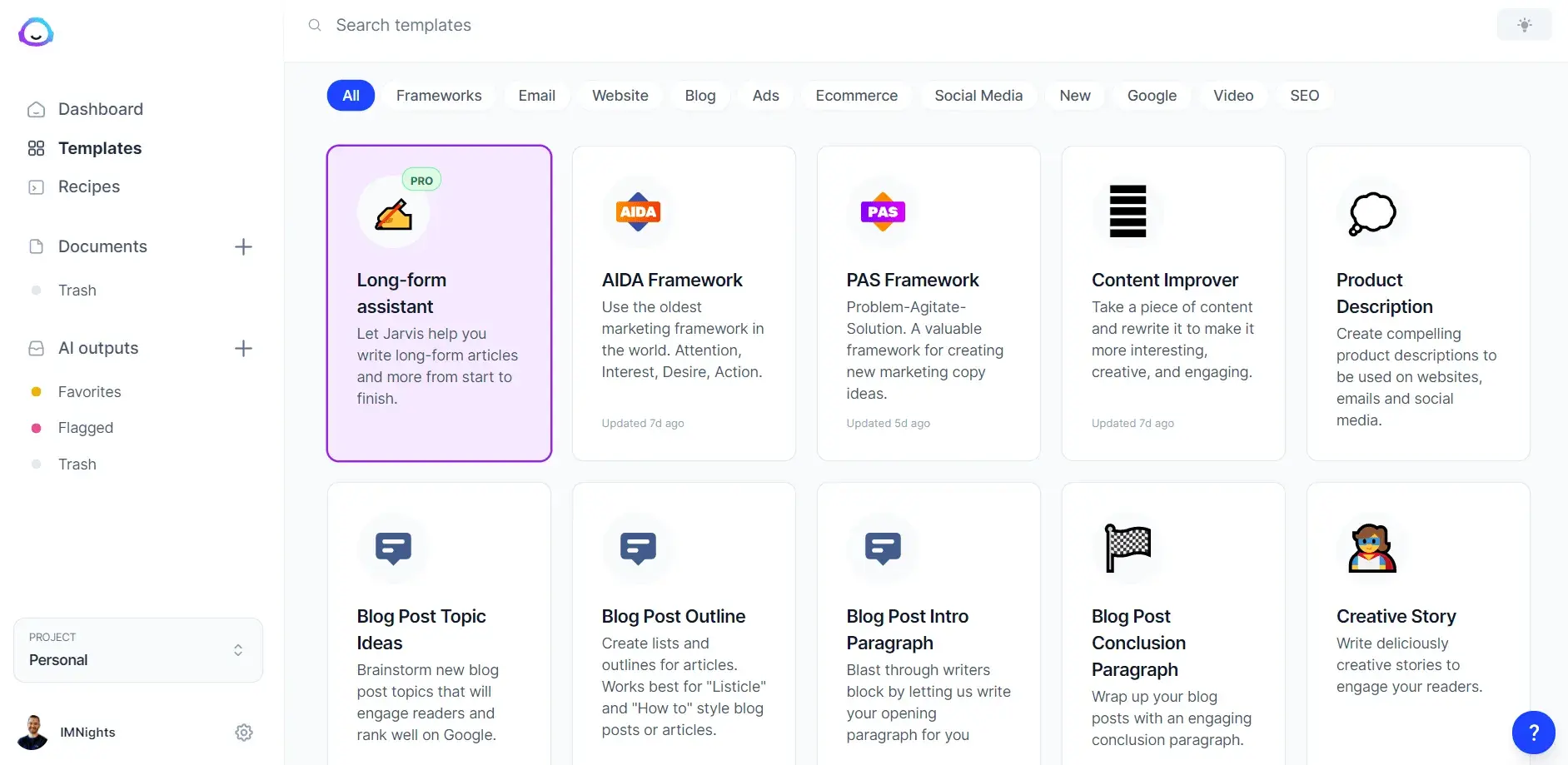Select the Recipes icon in the sidebar
Screen dimensions: 1568x765
(36, 187)
